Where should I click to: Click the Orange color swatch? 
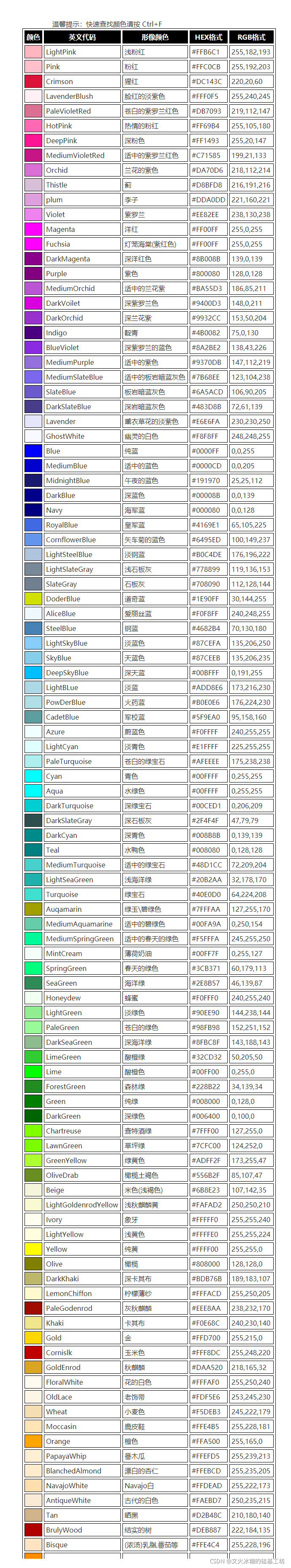tap(33, 1441)
